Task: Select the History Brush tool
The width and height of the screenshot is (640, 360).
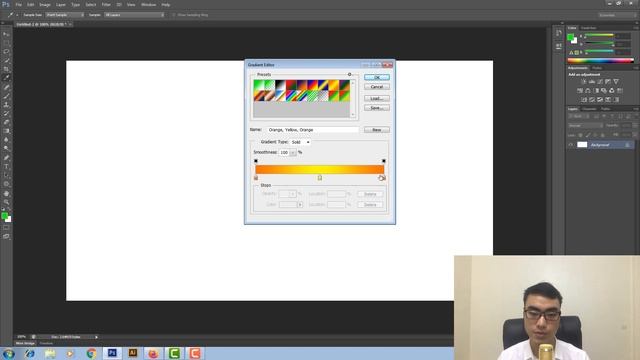Action: [6, 113]
